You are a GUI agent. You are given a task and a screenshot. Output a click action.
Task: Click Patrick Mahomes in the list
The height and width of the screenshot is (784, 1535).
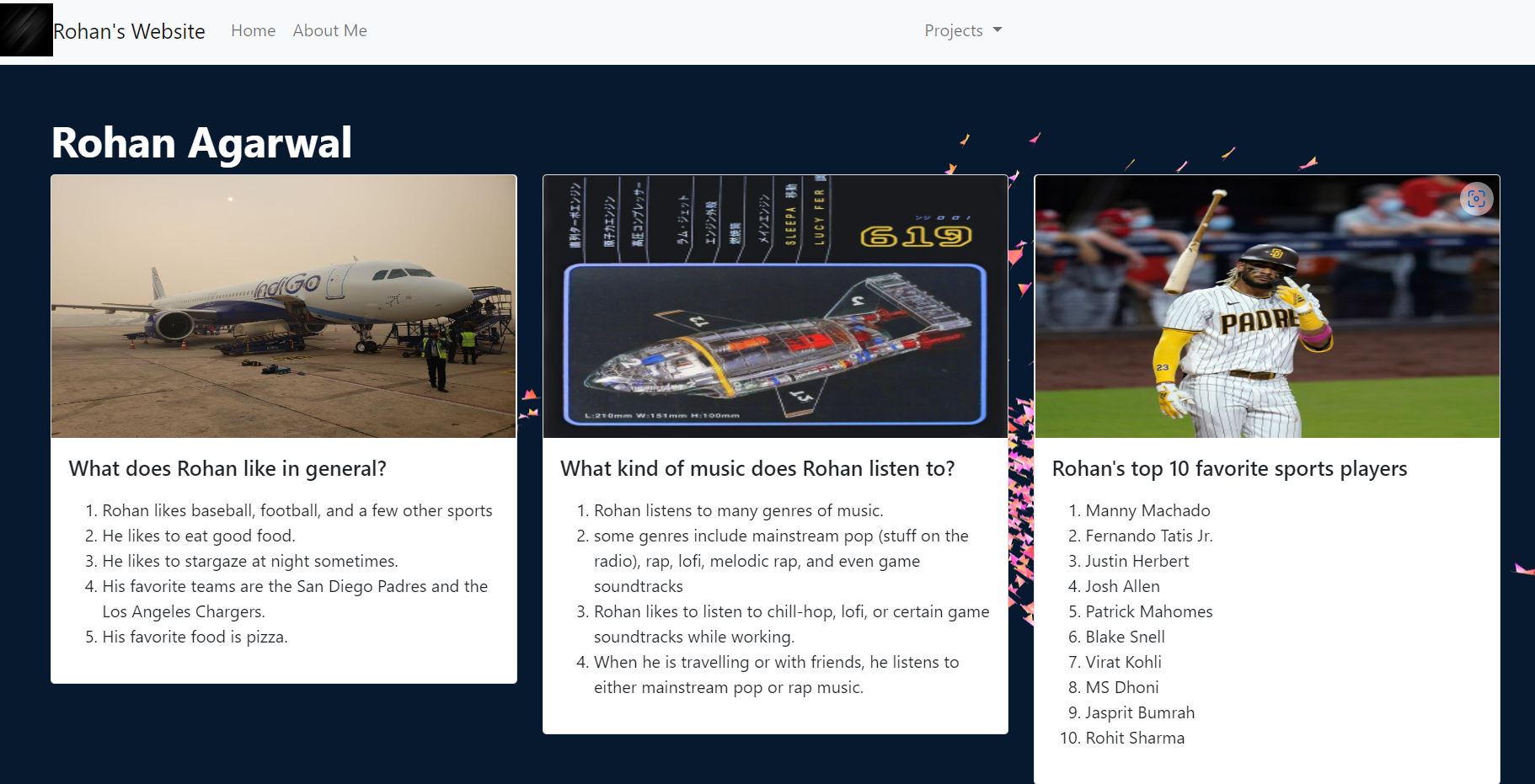pyautogui.click(x=1149, y=611)
